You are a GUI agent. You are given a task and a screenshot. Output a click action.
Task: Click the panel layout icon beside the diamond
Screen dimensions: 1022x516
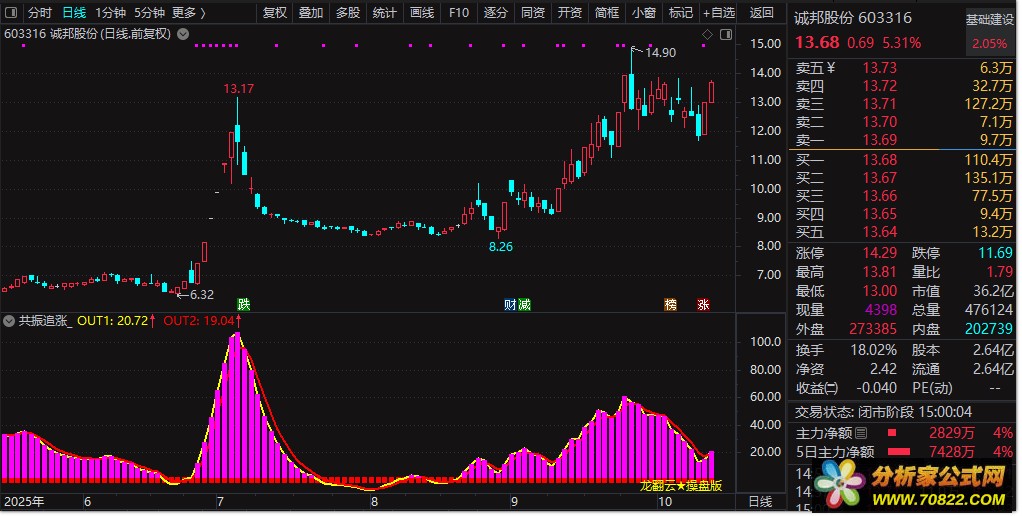(724, 34)
